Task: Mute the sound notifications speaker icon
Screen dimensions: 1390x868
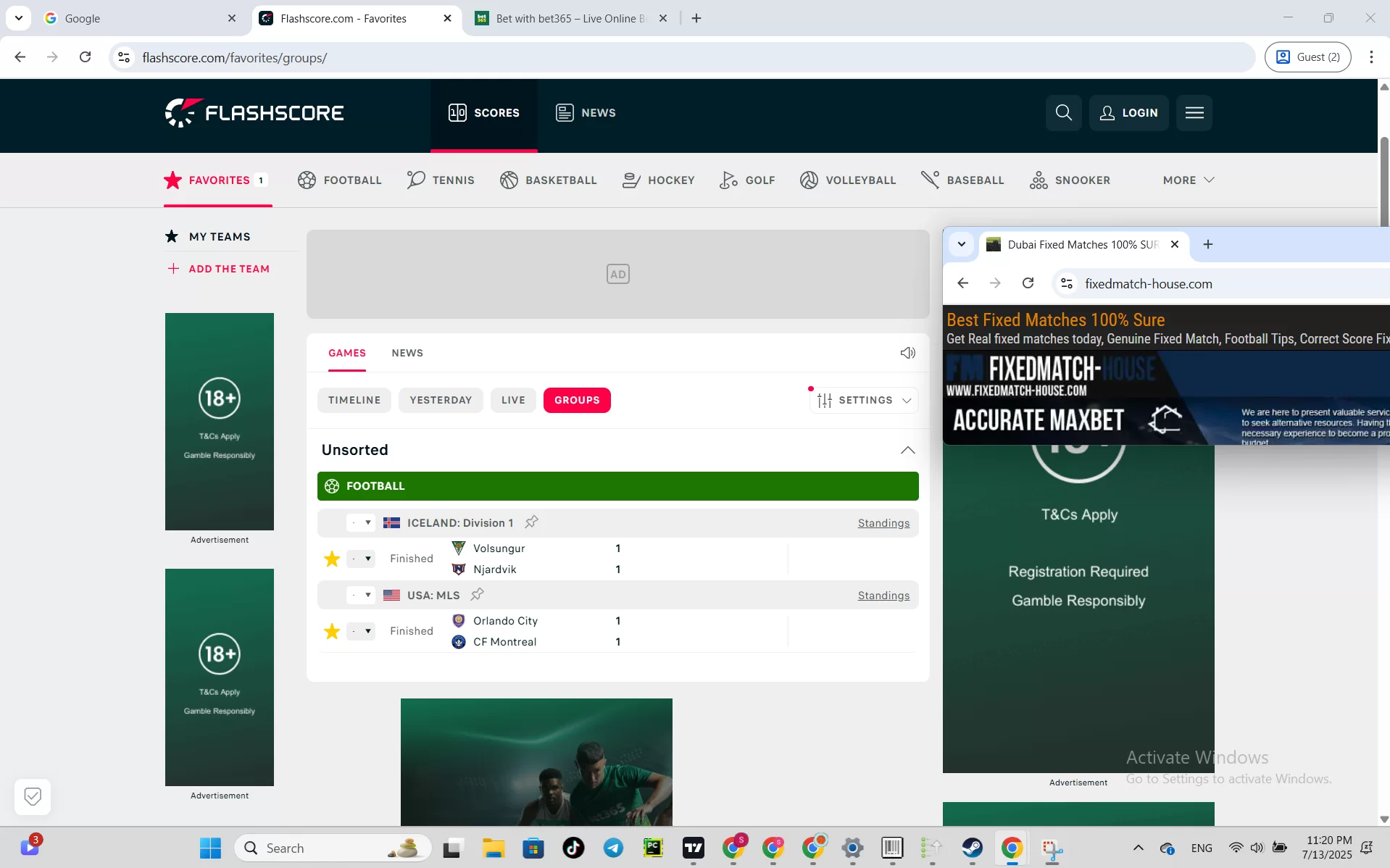Action: (x=907, y=353)
